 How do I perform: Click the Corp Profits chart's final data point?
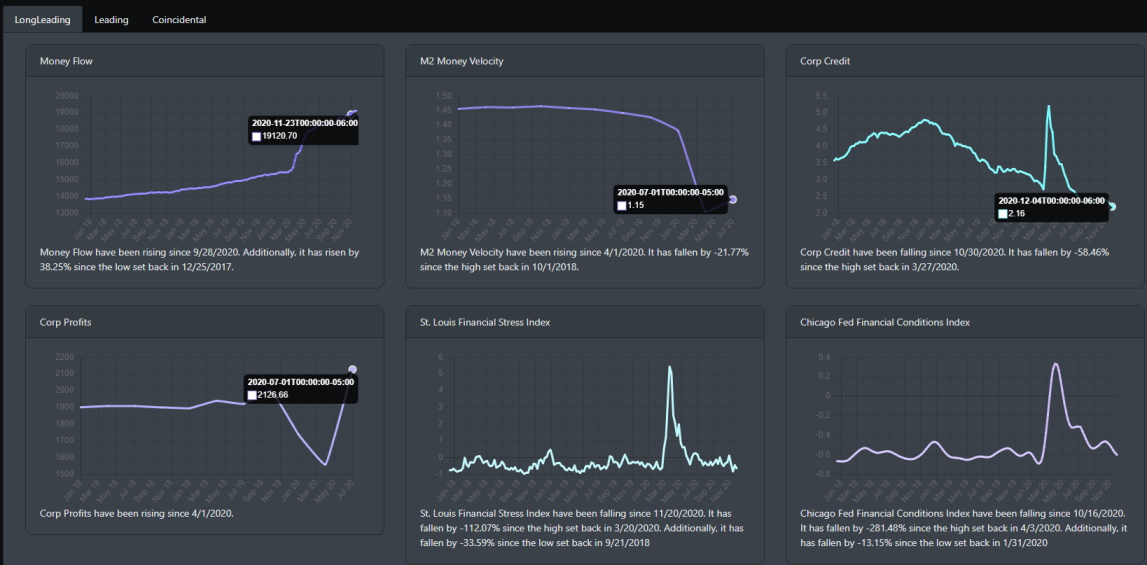(x=353, y=370)
